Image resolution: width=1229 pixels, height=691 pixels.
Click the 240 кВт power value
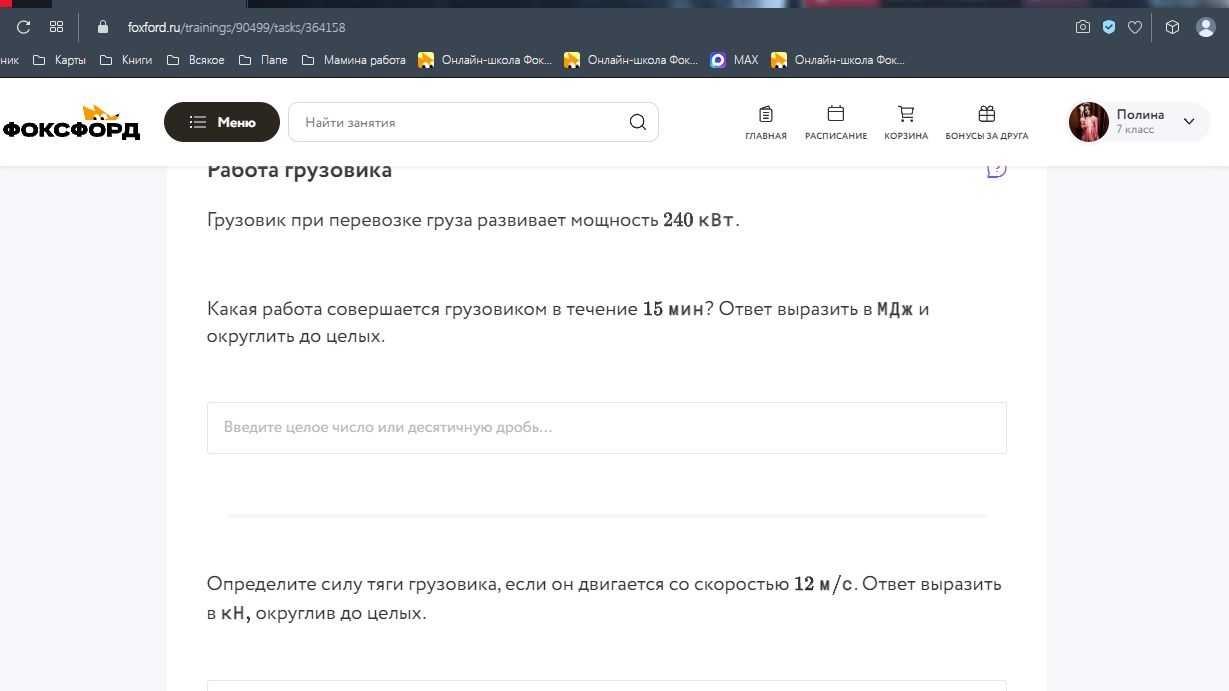pos(699,220)
